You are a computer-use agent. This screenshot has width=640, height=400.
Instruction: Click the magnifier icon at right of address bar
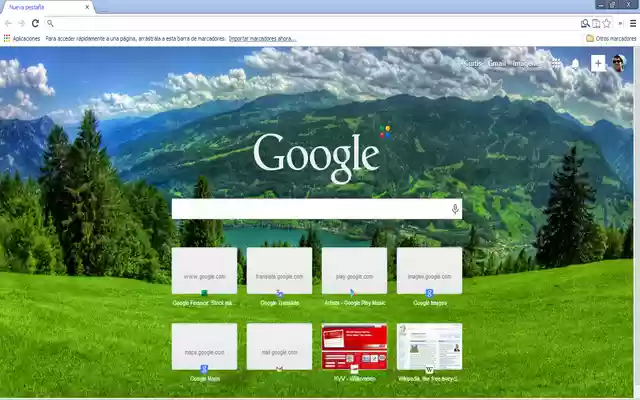(x=585, y=24)
